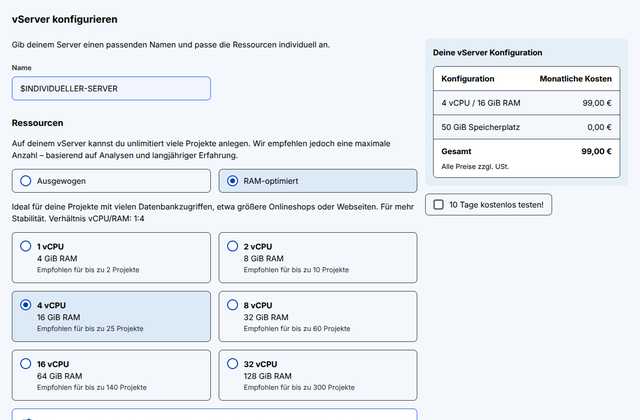Click Empfohlen für bis zu 60 Projekte text
This screenshot has height=420, width=640.
[297, 329]
